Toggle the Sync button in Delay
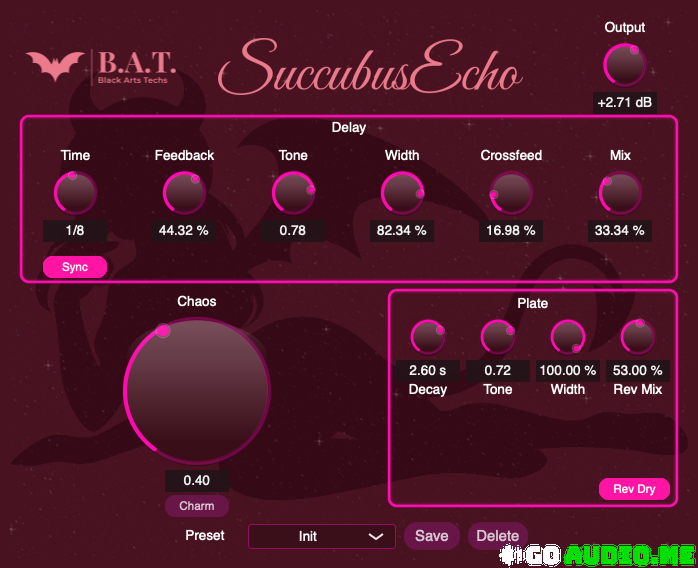Image resolution: width=698 pixels, height=568 pixels. tap(75, 267)
